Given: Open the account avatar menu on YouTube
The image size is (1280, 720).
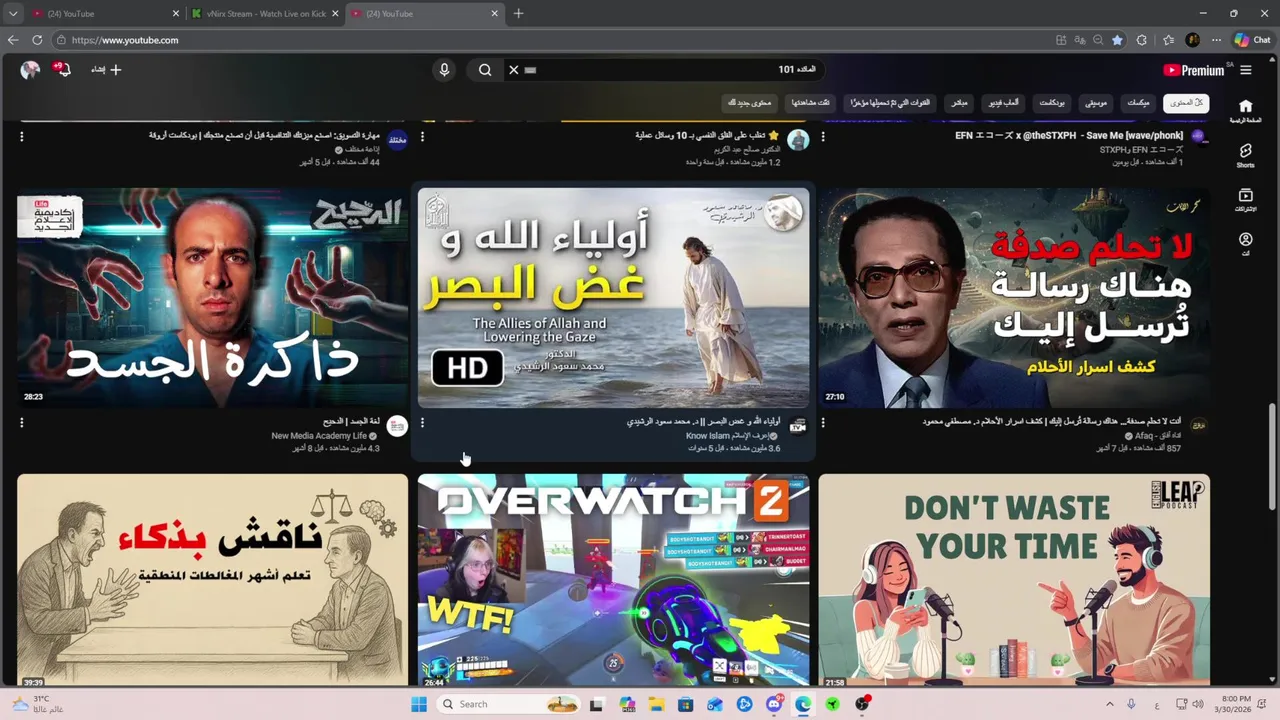Looking at the screenshot, I should (30, 69).
